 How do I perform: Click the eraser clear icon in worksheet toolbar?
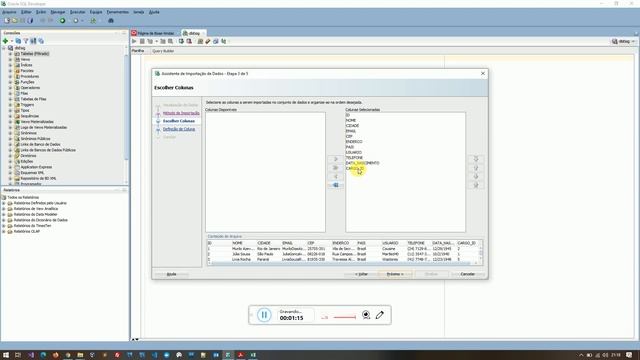point(208,41)
